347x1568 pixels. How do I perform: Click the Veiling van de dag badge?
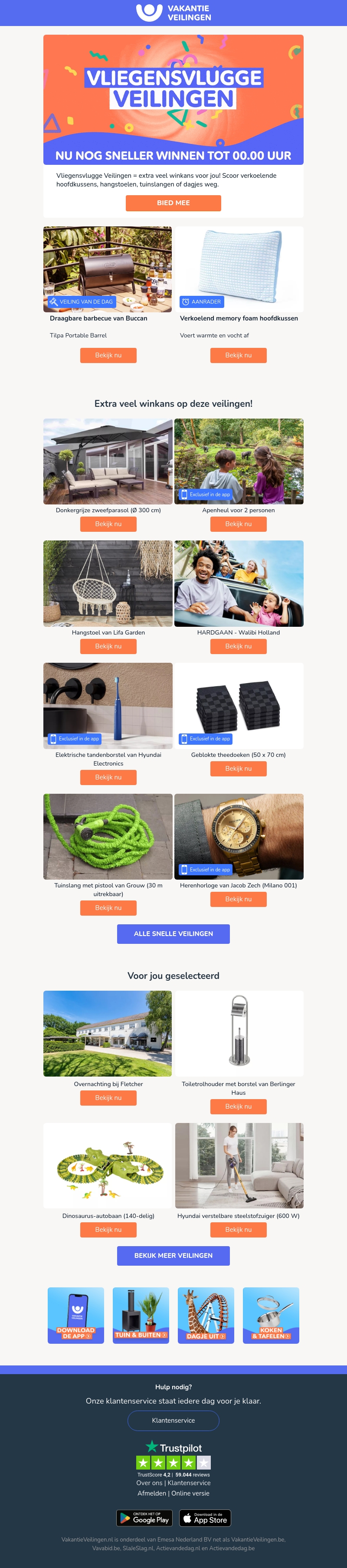click(x=82, y=301)
